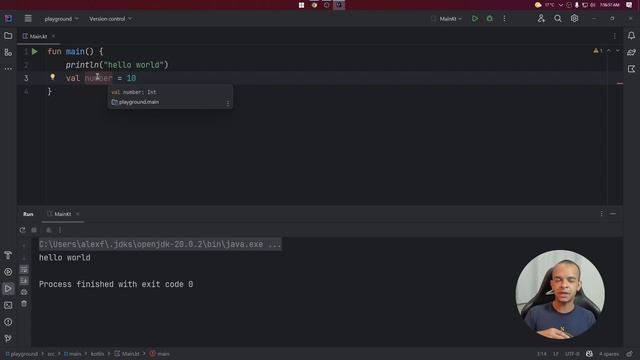Open editor tab options menu
The image size is (640, 360).
point(614,36)
